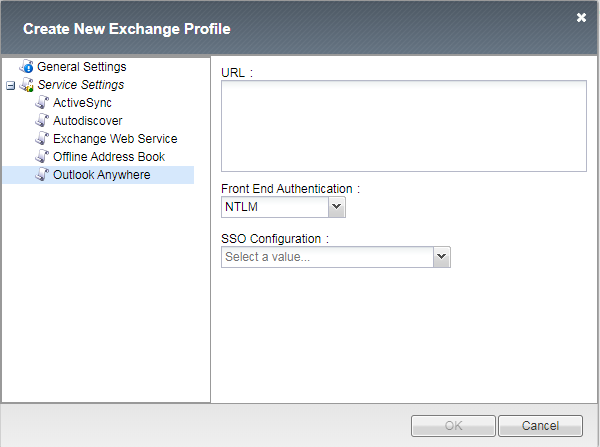Close the Create New Exchange Profile dialog
This screenshot has height=447, width=600.
(x=582, y=17)
